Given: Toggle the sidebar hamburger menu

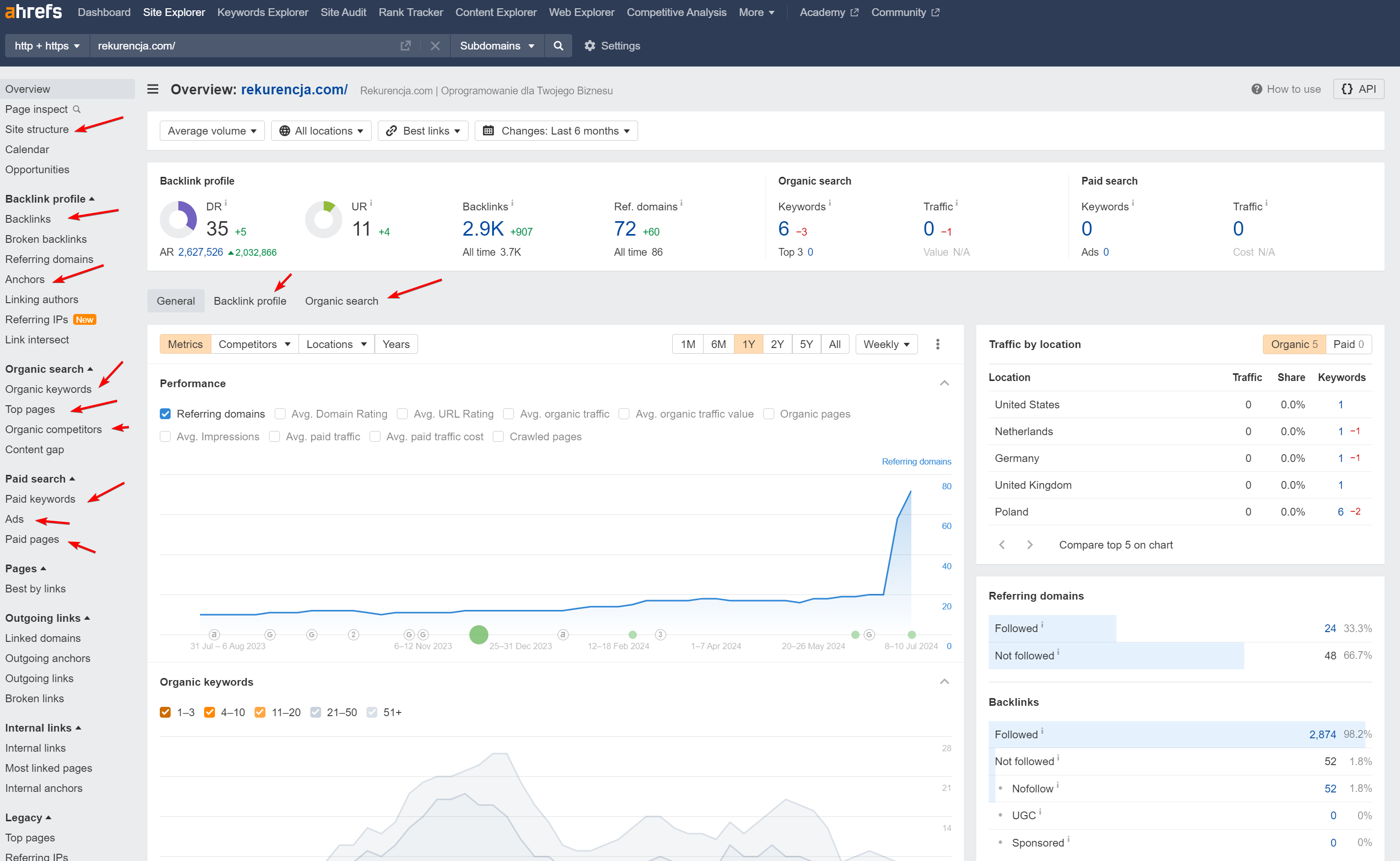Looking at the screenshot, I should [x=153, y=89].
